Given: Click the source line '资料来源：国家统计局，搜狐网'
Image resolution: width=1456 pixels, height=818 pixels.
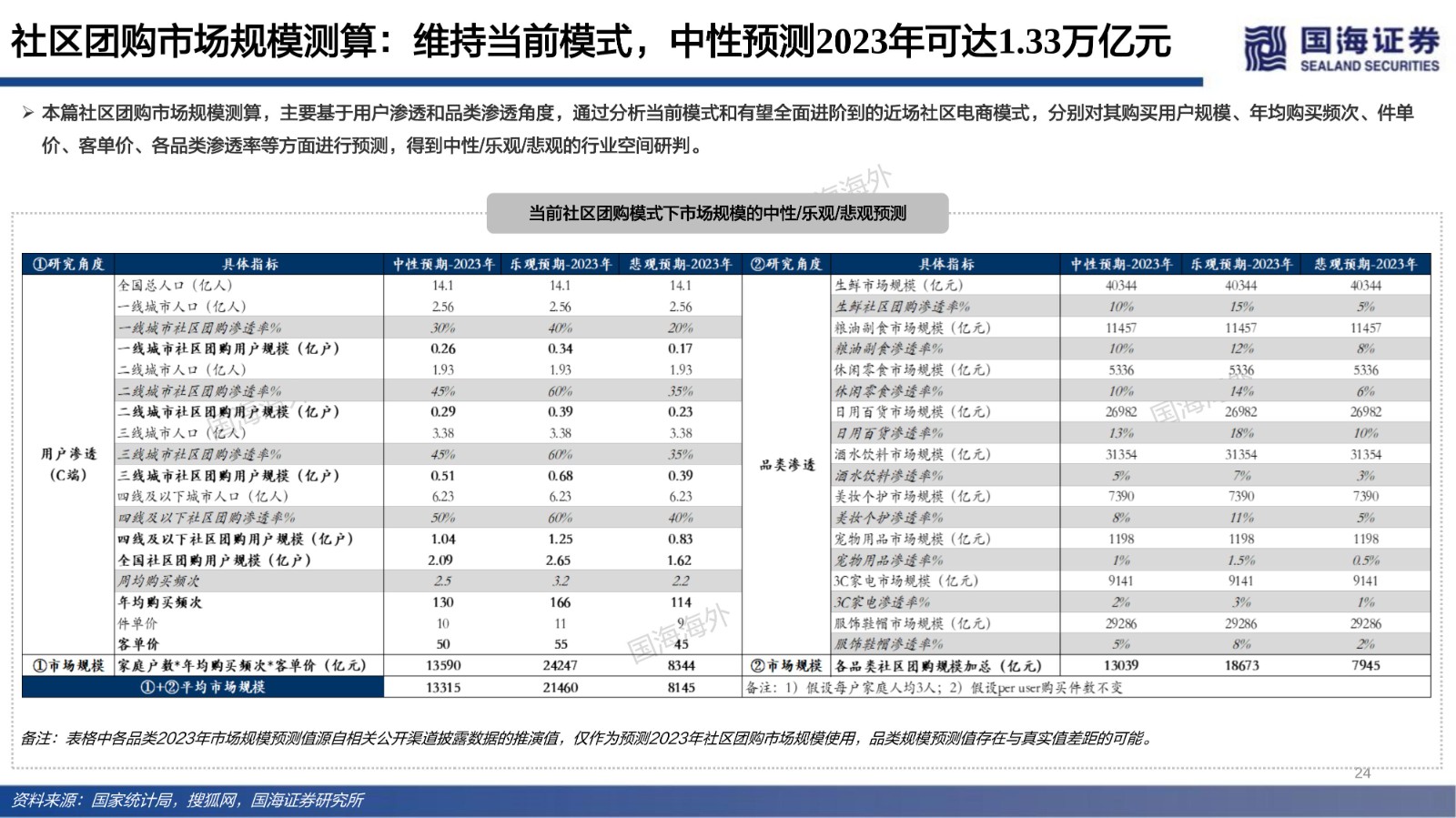Looking at the screenshot, I should 187,800.
